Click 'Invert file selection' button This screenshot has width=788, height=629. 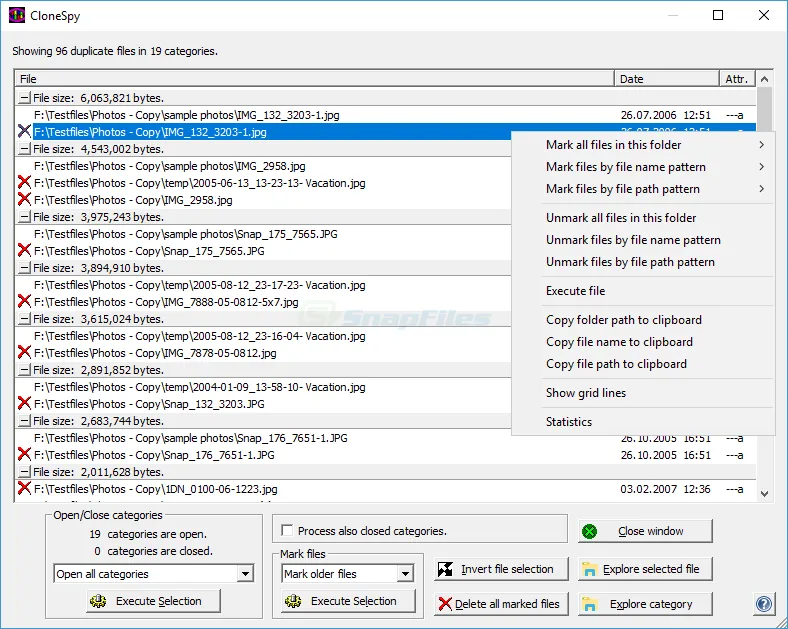(x=501, y=569)
